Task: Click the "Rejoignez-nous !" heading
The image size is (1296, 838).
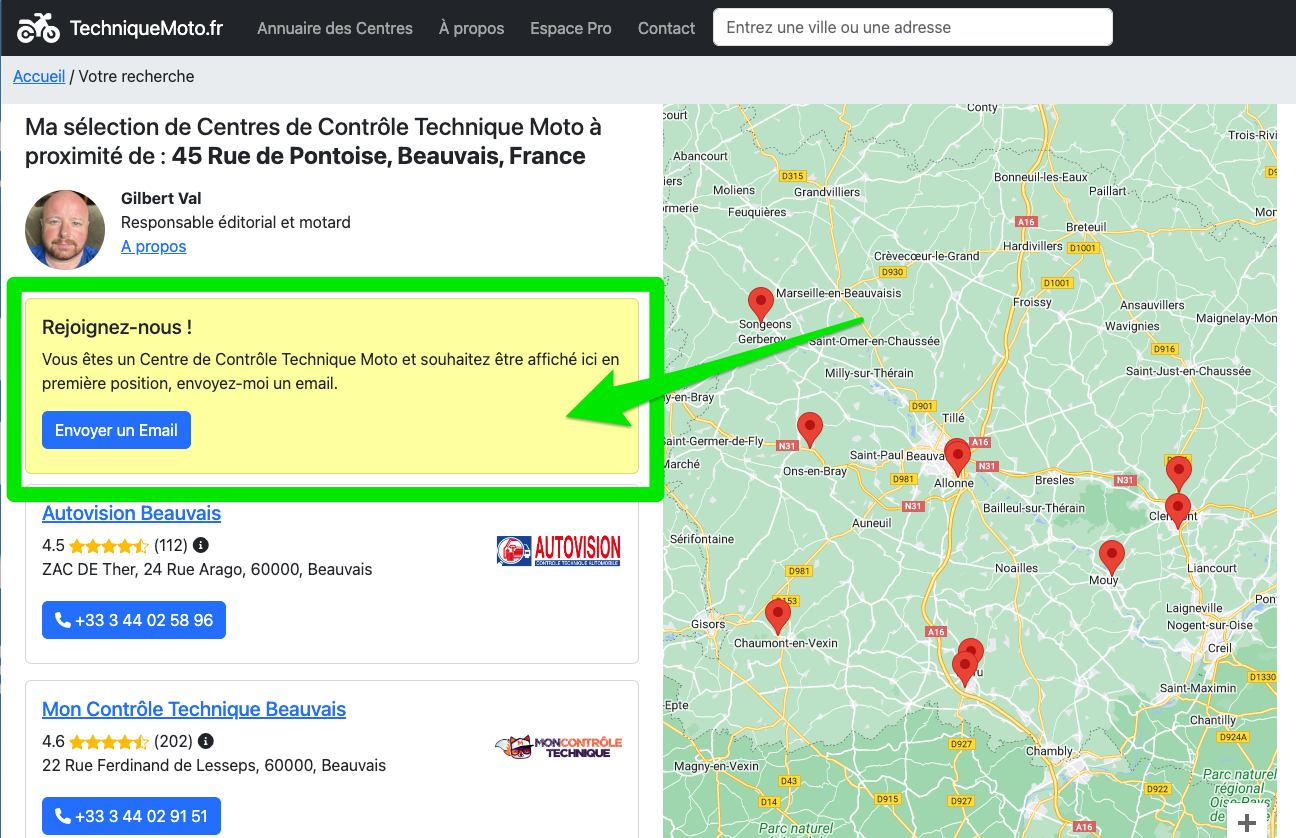Action: tap(117, 327)
